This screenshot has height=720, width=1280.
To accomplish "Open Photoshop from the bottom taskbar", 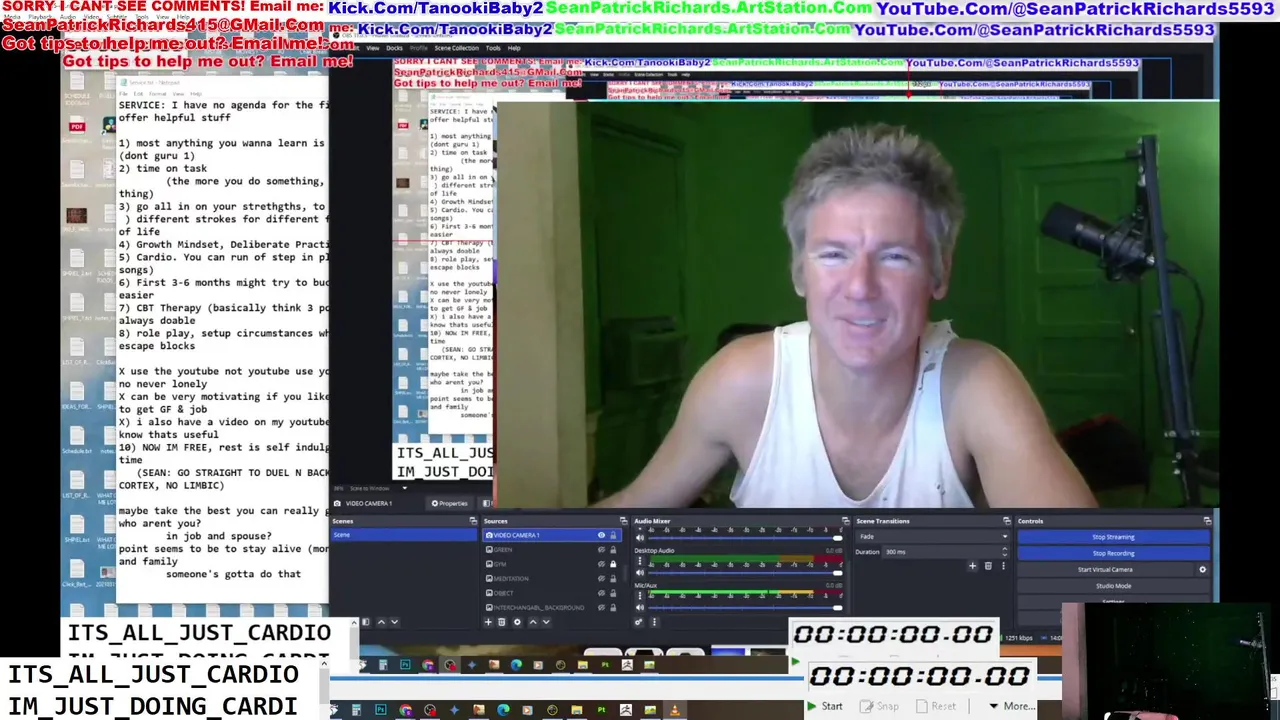I will click(x=381, y=710).
